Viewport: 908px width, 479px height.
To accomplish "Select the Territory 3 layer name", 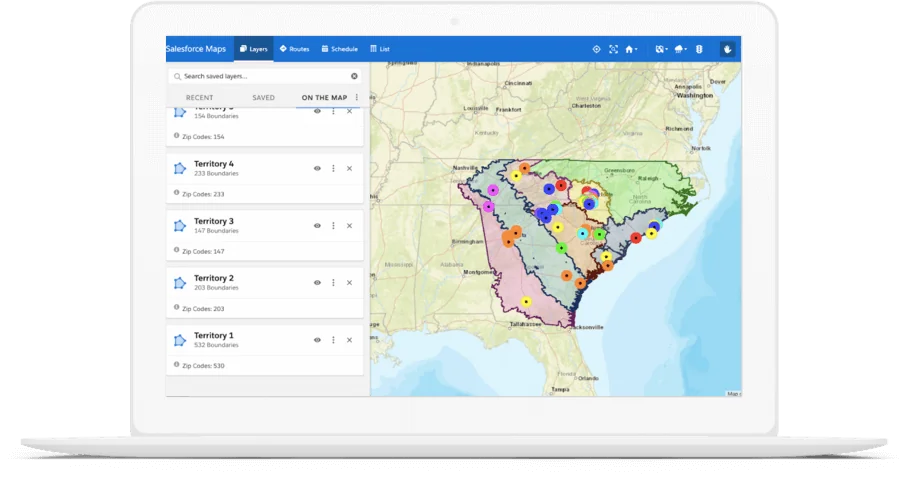I will (214, 221).
